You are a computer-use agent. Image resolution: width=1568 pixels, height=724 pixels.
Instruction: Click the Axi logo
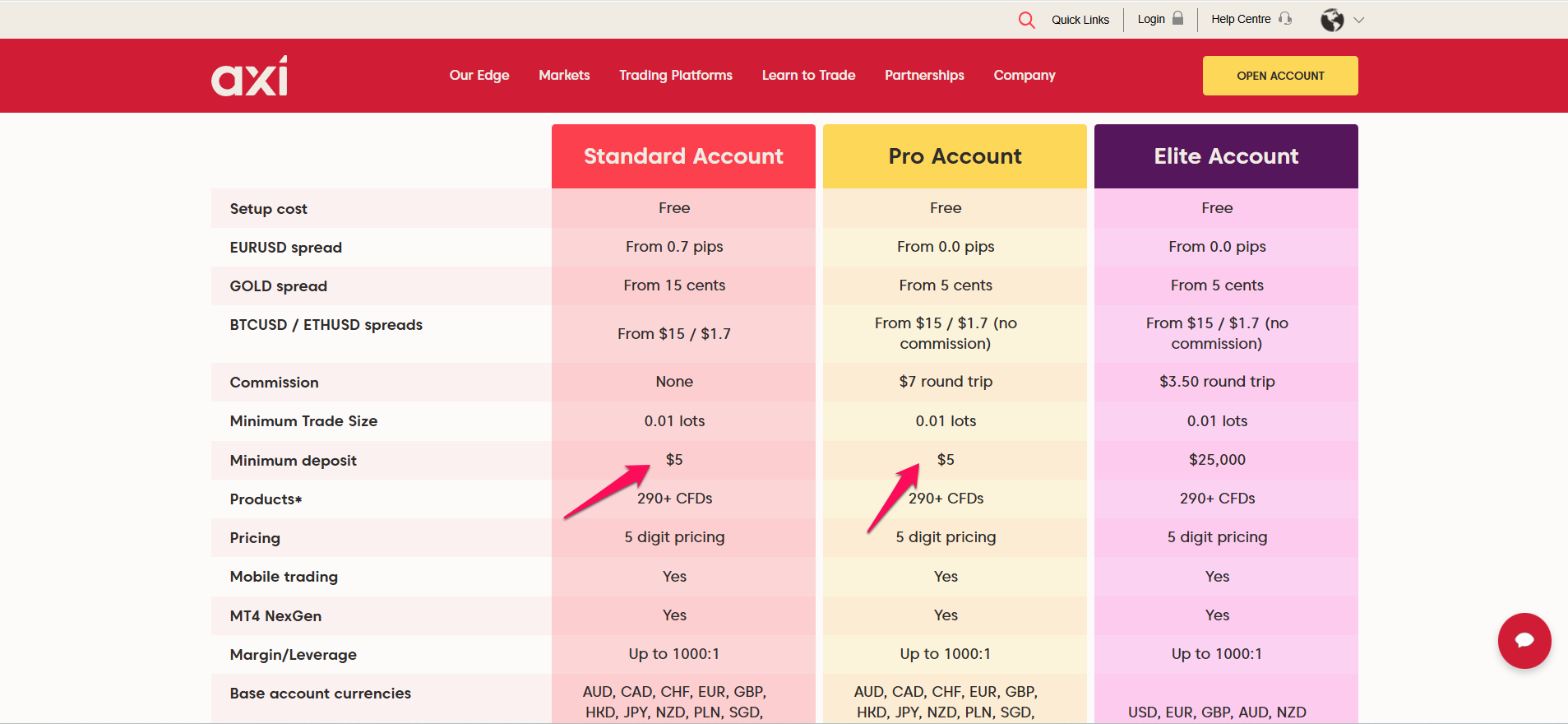pos(249,77)
